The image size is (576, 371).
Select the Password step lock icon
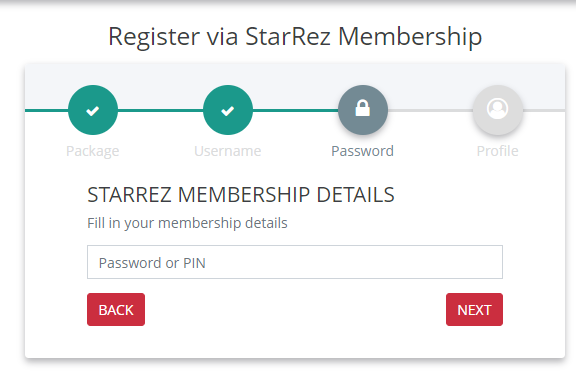pos(363,110)
